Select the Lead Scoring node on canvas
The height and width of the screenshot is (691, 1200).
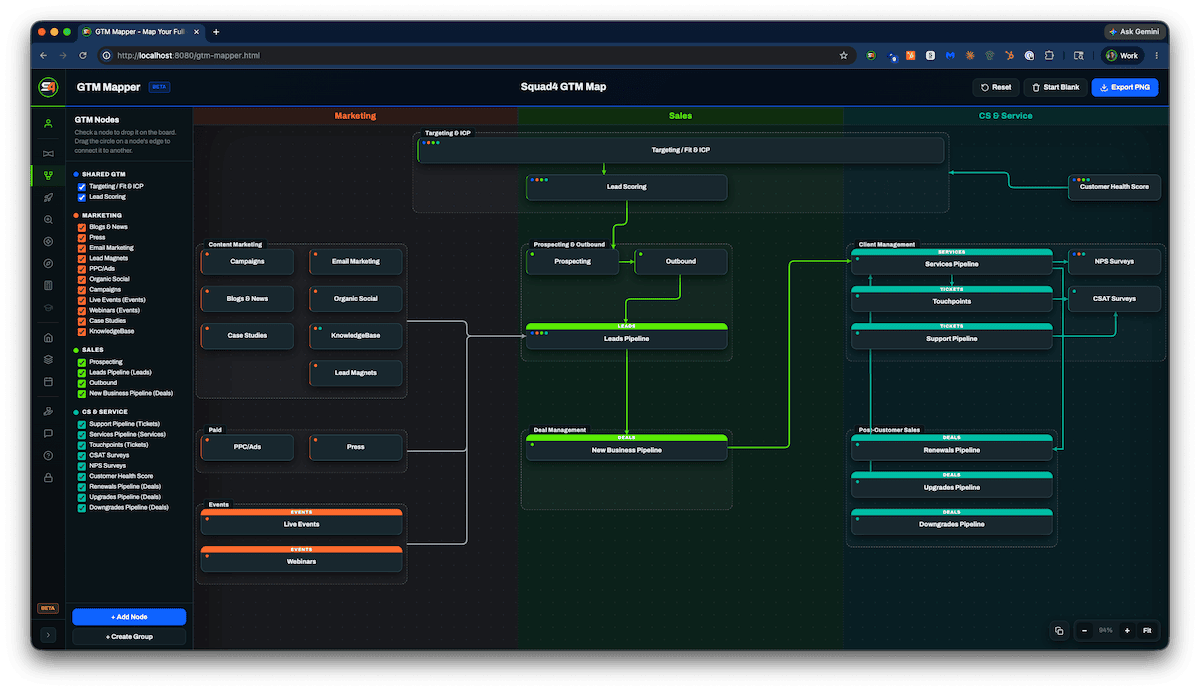click(x=627, y=187)
